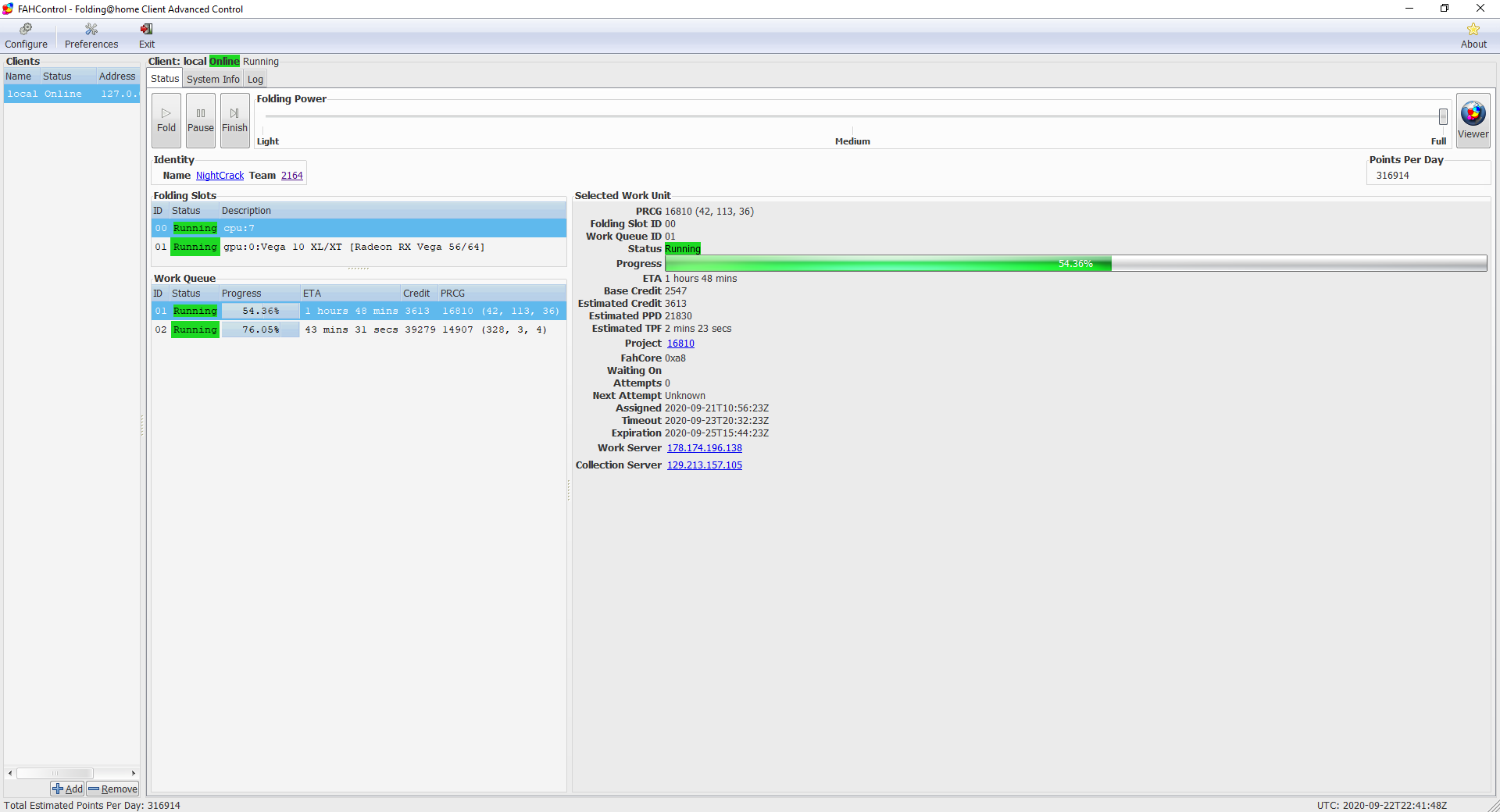Screen dimensions: 1500x812
Task: Click the Folding Power slider handle
Action: (x=1442, y=116)
